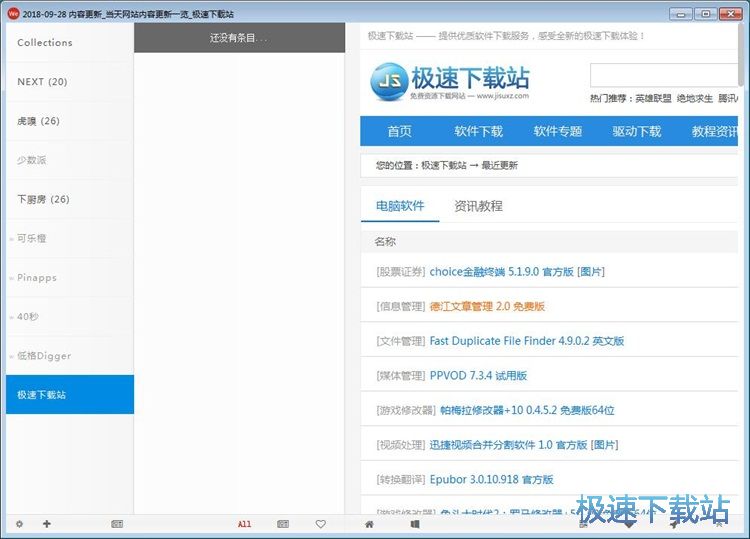The width and height of the screenshot is (750, 539).
Task: Select the 40秒 feed
Action: tap(70, 317)
